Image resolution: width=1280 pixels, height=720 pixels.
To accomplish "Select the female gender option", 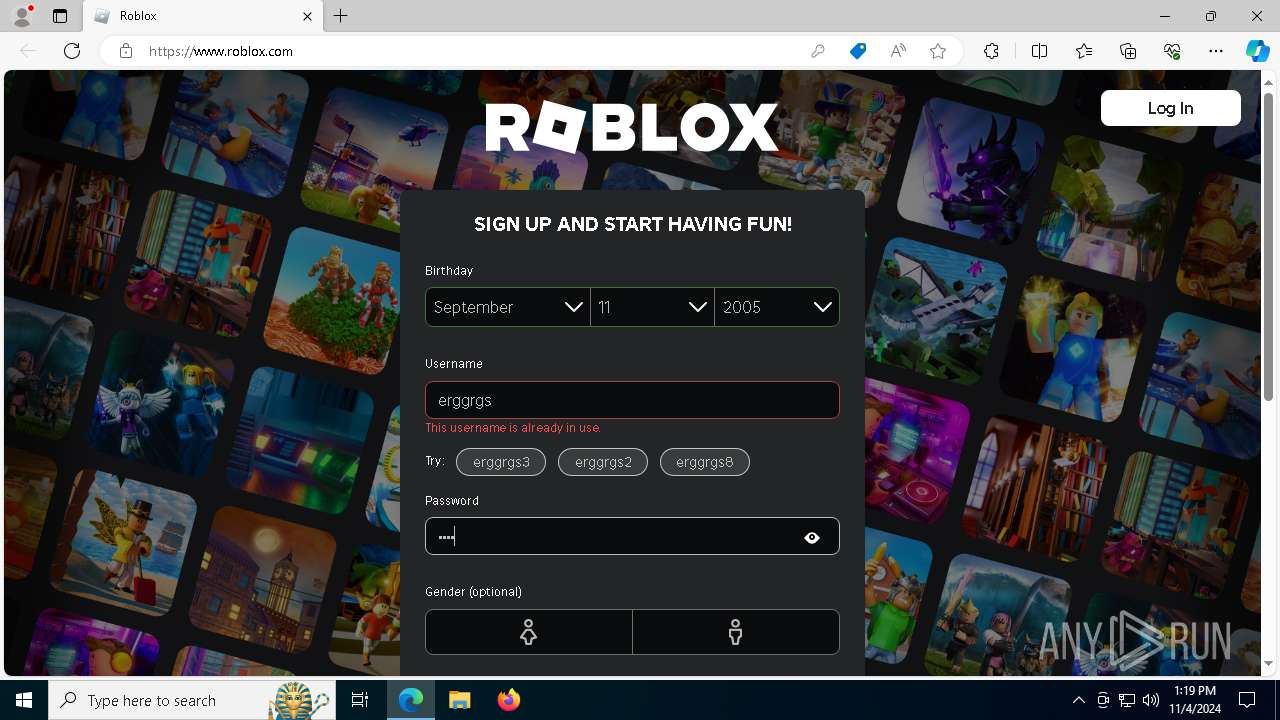I will click(x=529, y=632).
